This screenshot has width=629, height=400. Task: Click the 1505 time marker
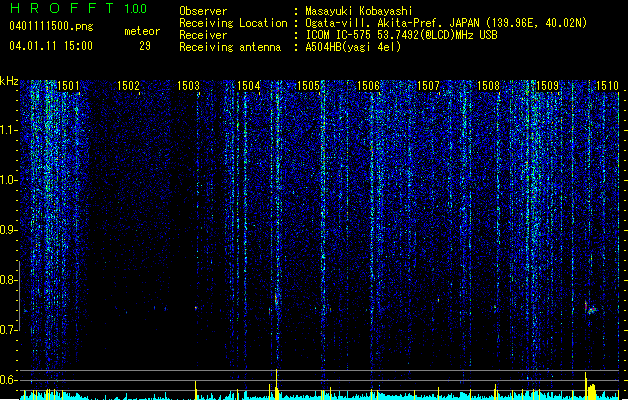point(308,85)
